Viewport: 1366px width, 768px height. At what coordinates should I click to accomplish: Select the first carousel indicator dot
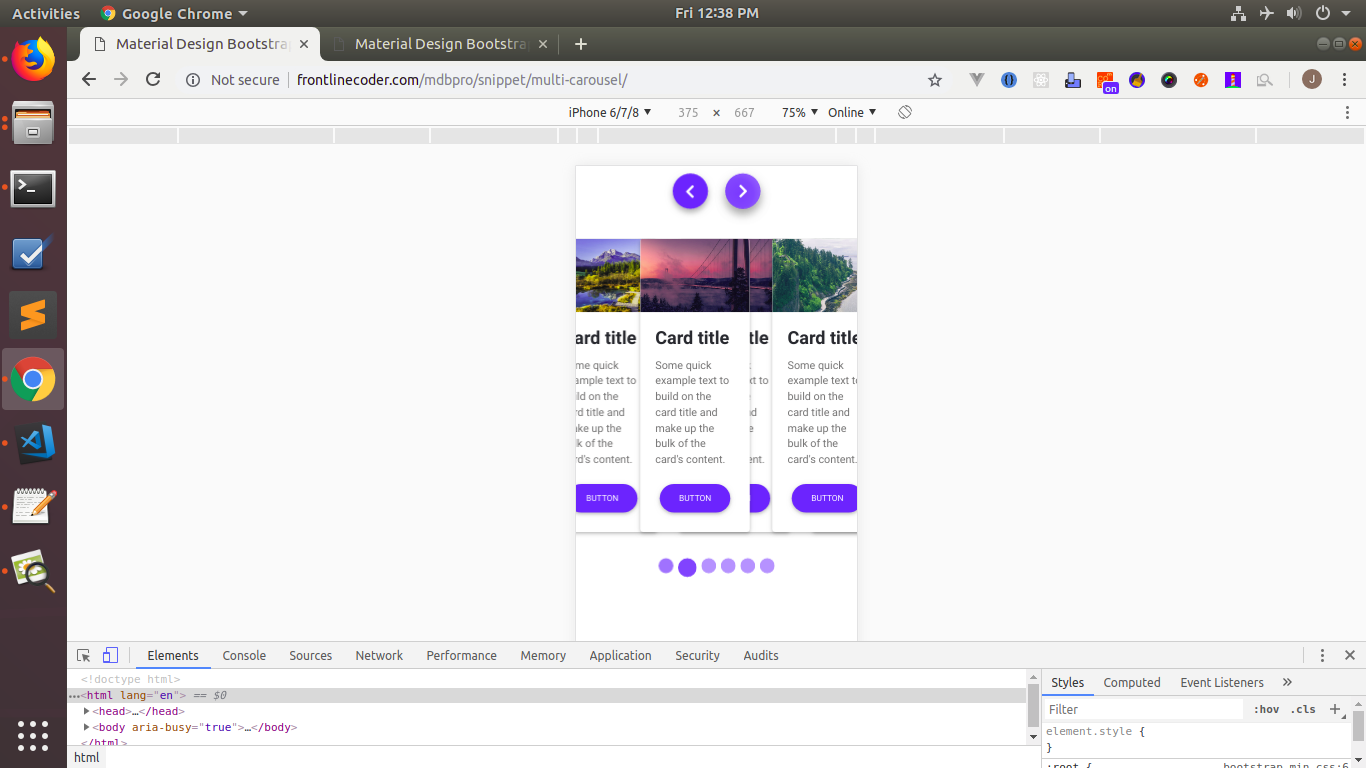coord(666,566)
